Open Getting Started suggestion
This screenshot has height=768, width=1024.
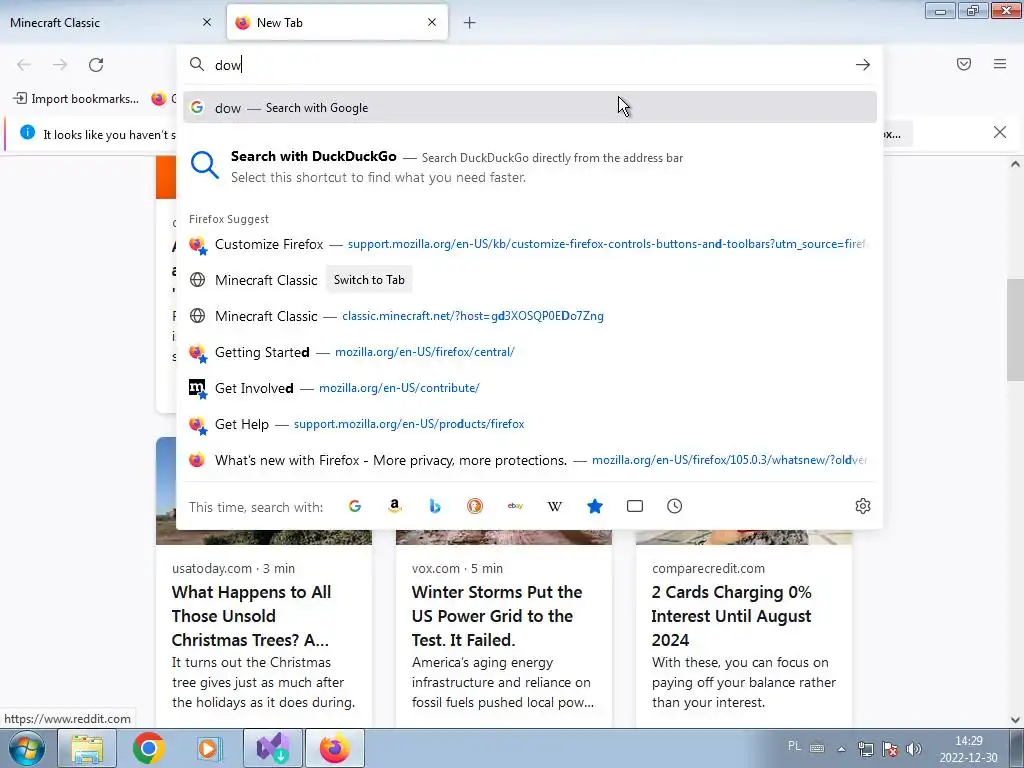tap(530, 352)
